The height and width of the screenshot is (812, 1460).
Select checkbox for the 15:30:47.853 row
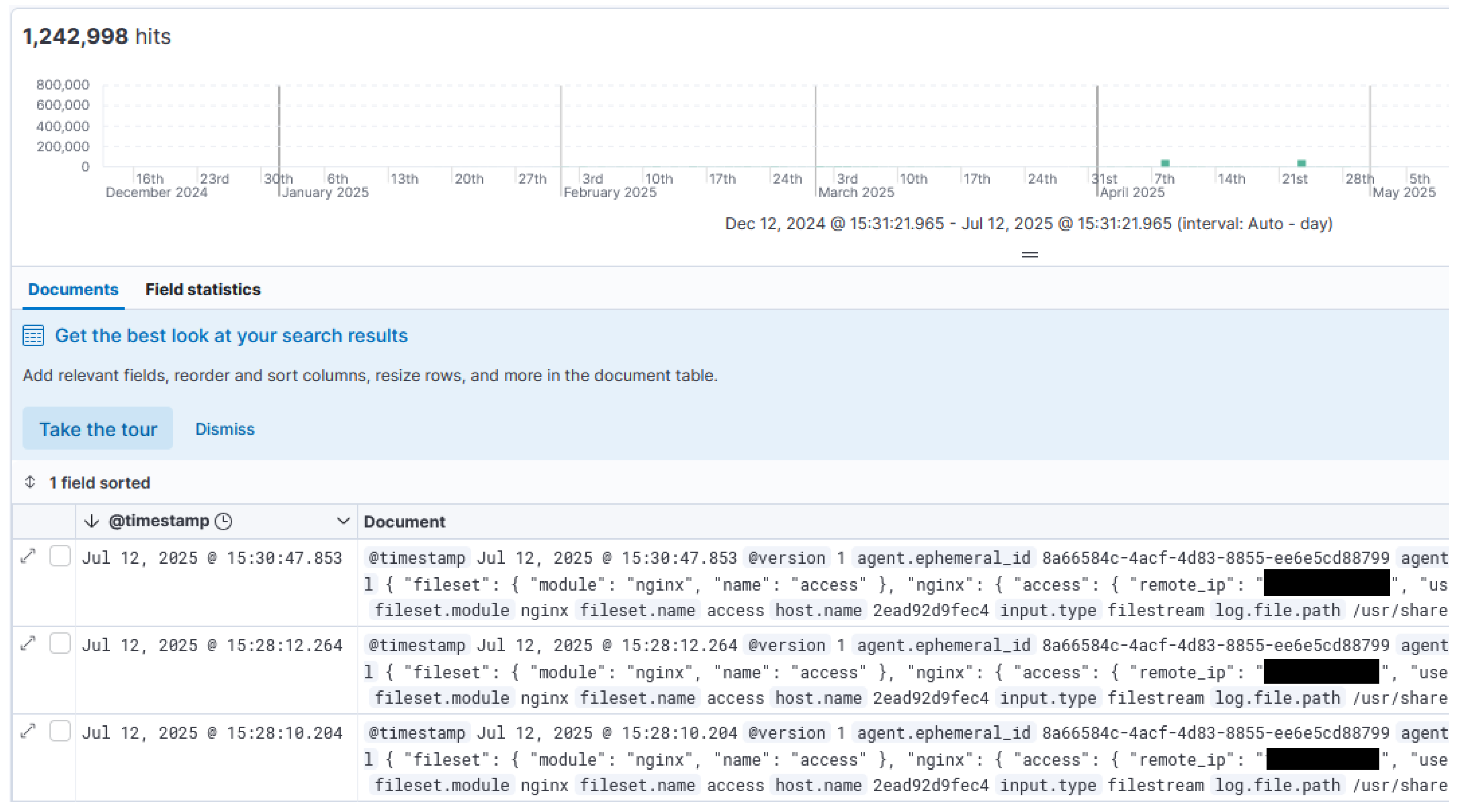pyautogui.click(x=60, y=557)
